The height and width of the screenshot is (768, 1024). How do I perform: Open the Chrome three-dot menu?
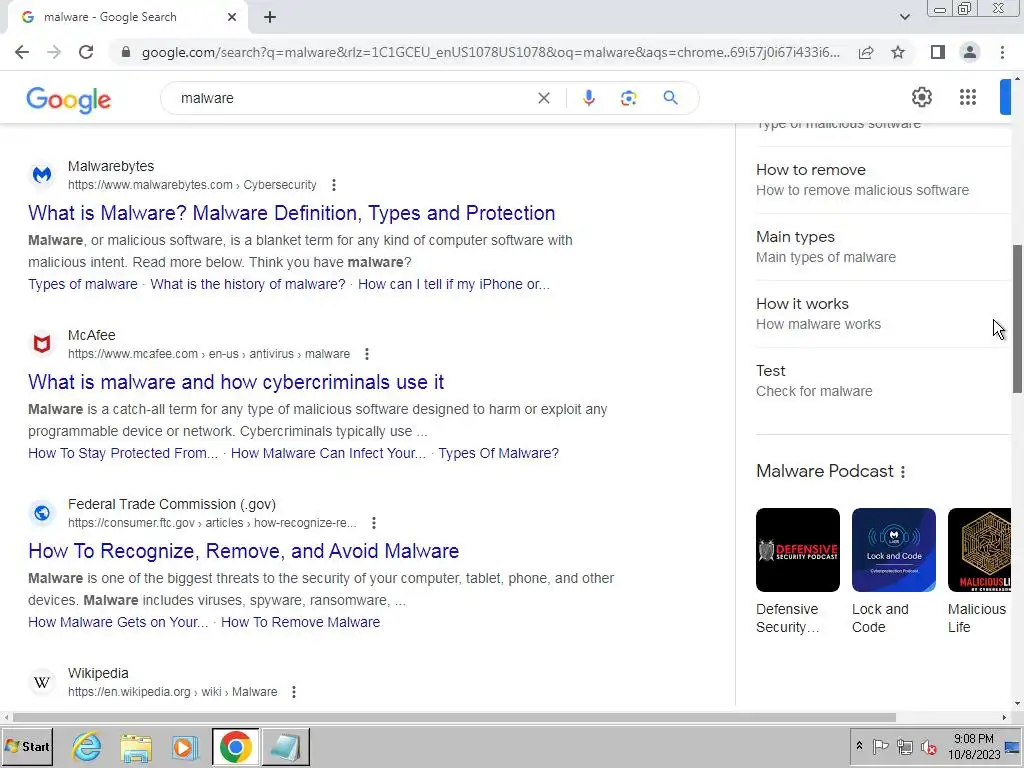point(1002,52)
